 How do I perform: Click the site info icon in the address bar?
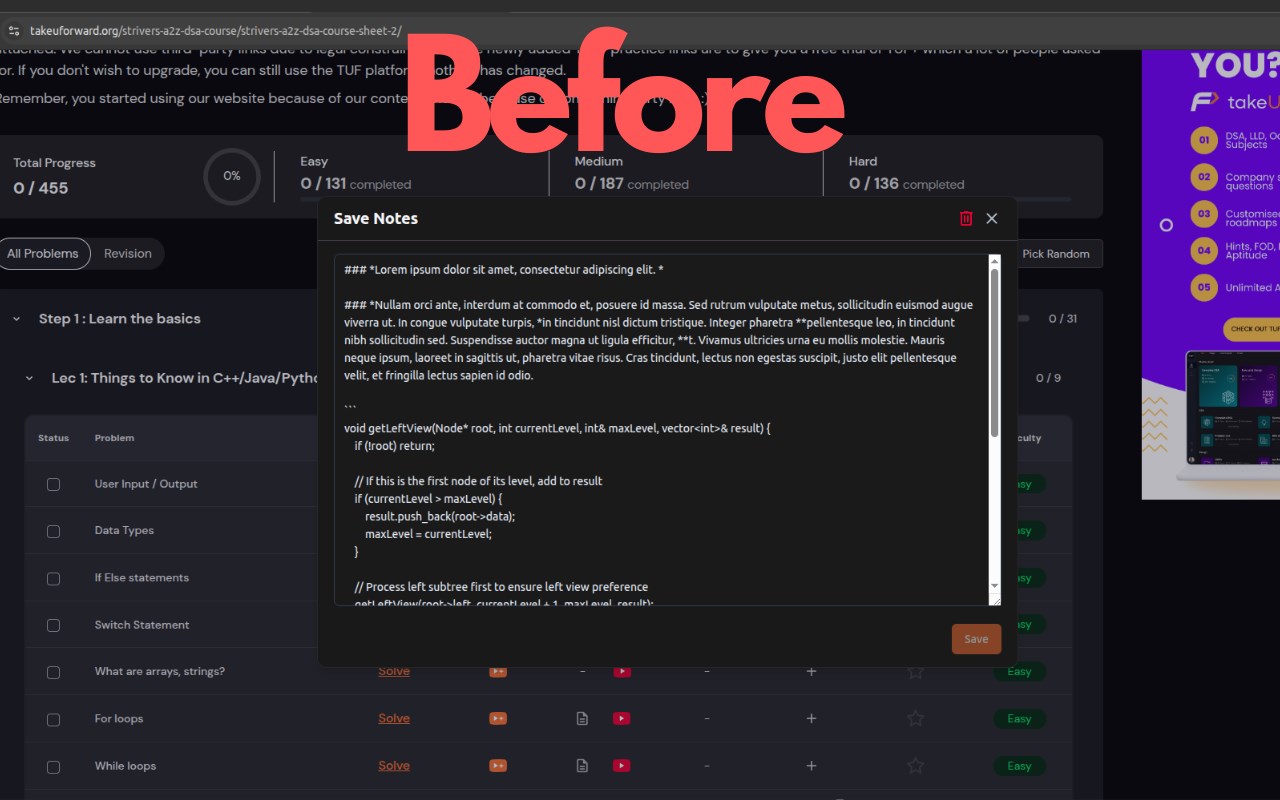(13, 31)
